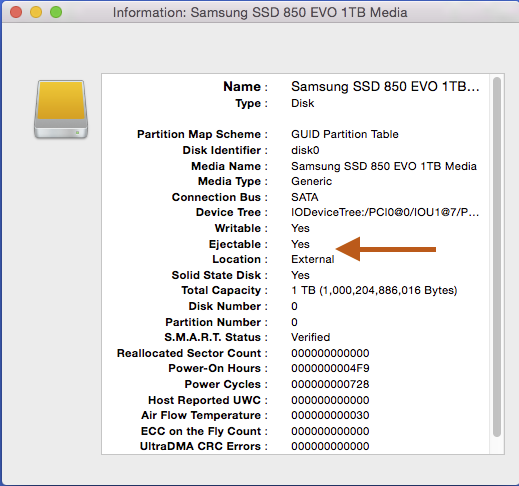
Task: Click the vertical scrollbar in info panel
Action: pyautogui.click(x=497, y=257)
